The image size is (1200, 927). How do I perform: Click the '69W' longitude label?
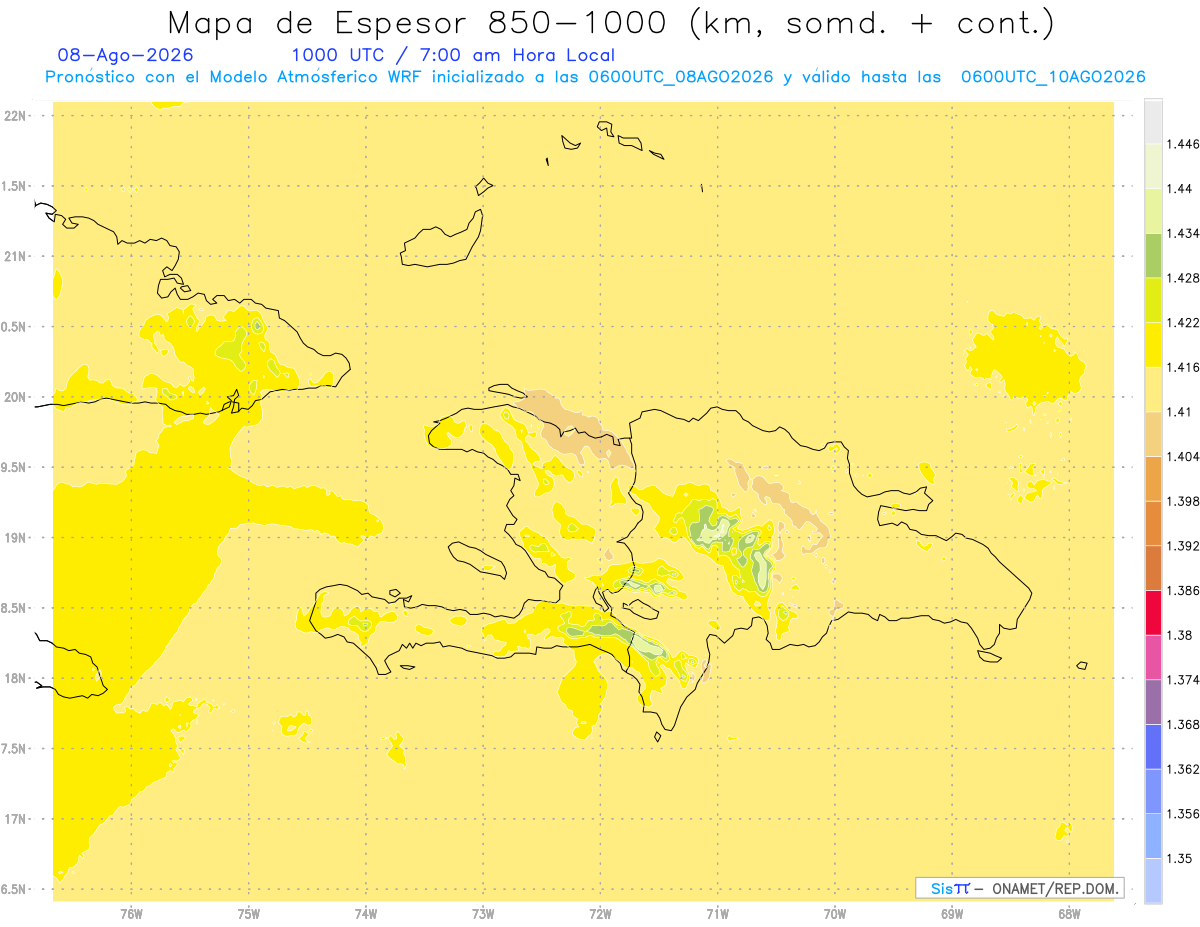click(951, 913)
